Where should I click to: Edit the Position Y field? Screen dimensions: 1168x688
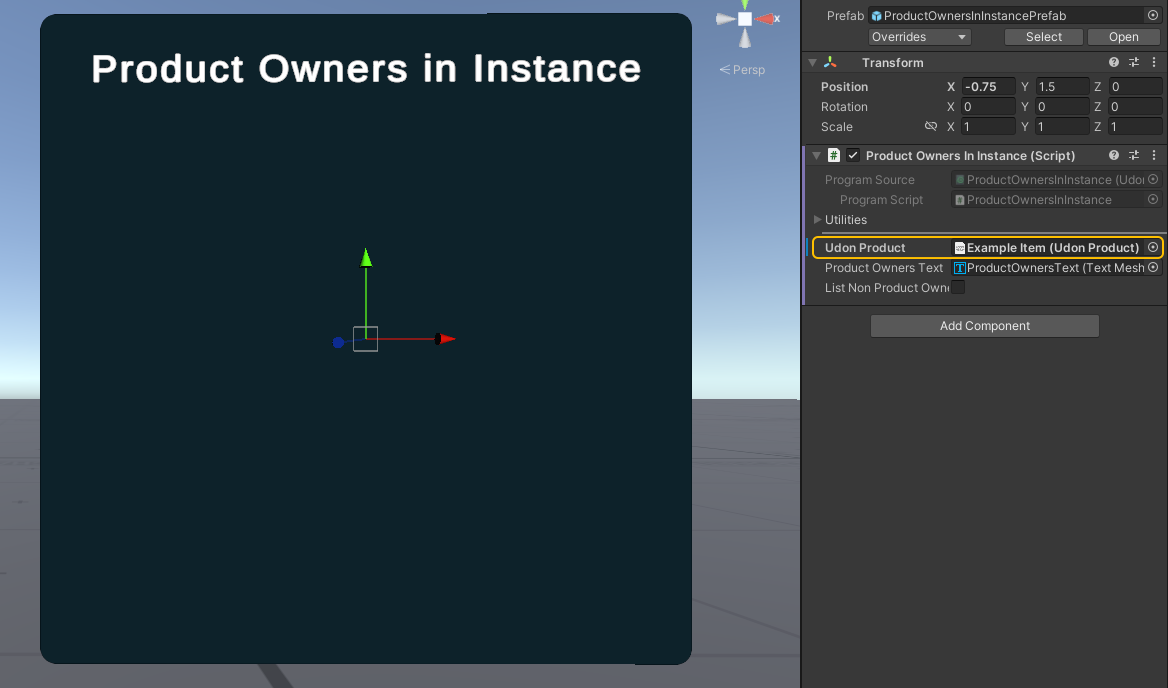point(1061,86)
